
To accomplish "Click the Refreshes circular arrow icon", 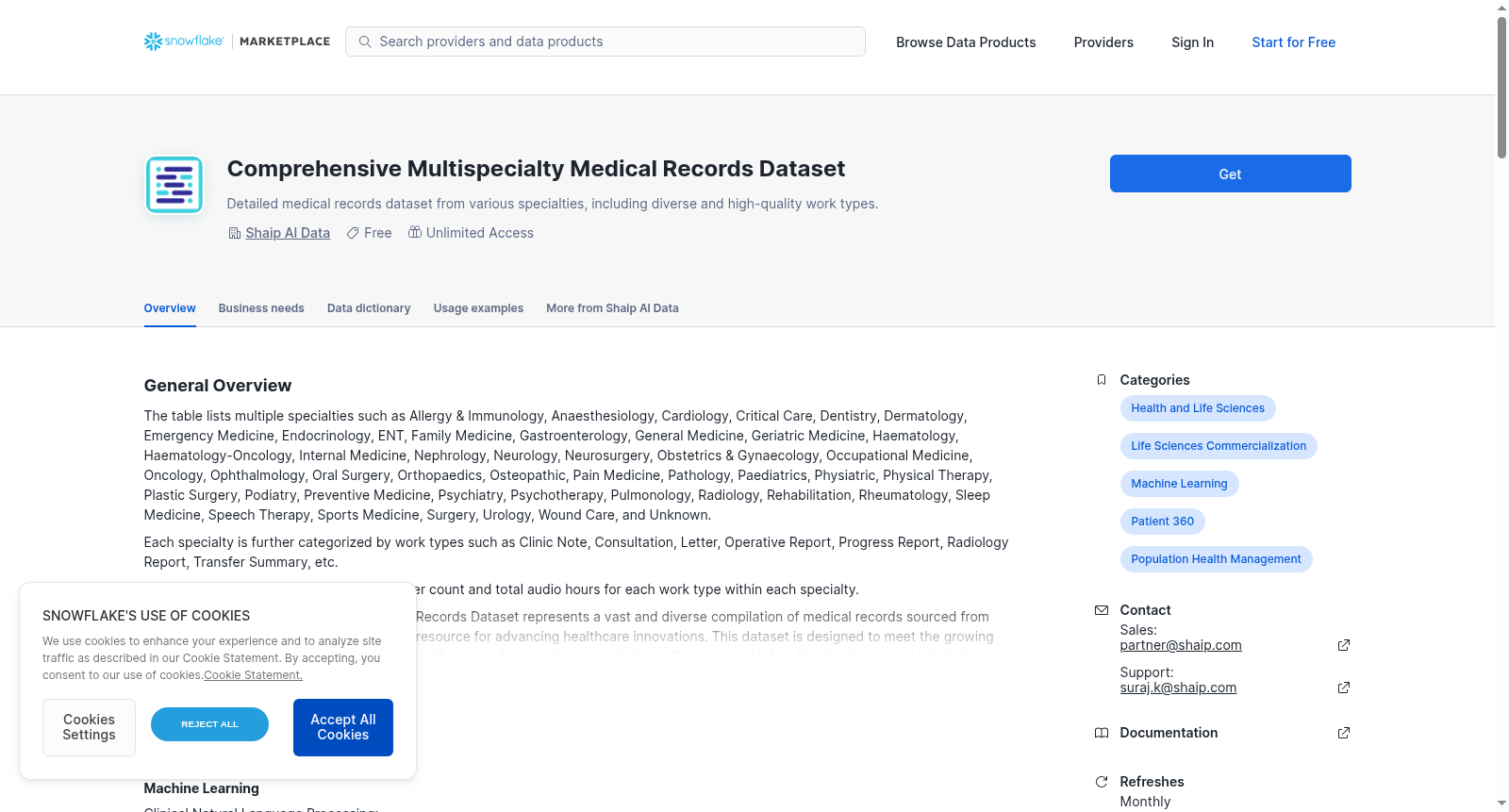I will [x=1102, y=782].
